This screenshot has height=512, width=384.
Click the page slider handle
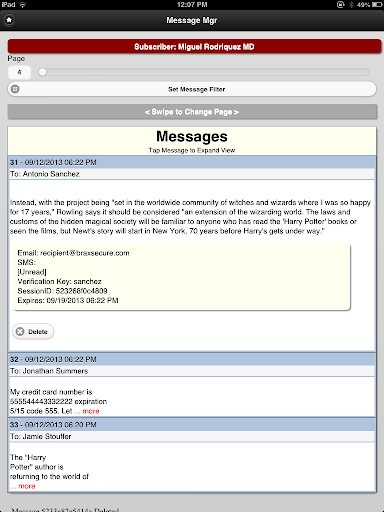pyautogui.click(x=42, y=72)
